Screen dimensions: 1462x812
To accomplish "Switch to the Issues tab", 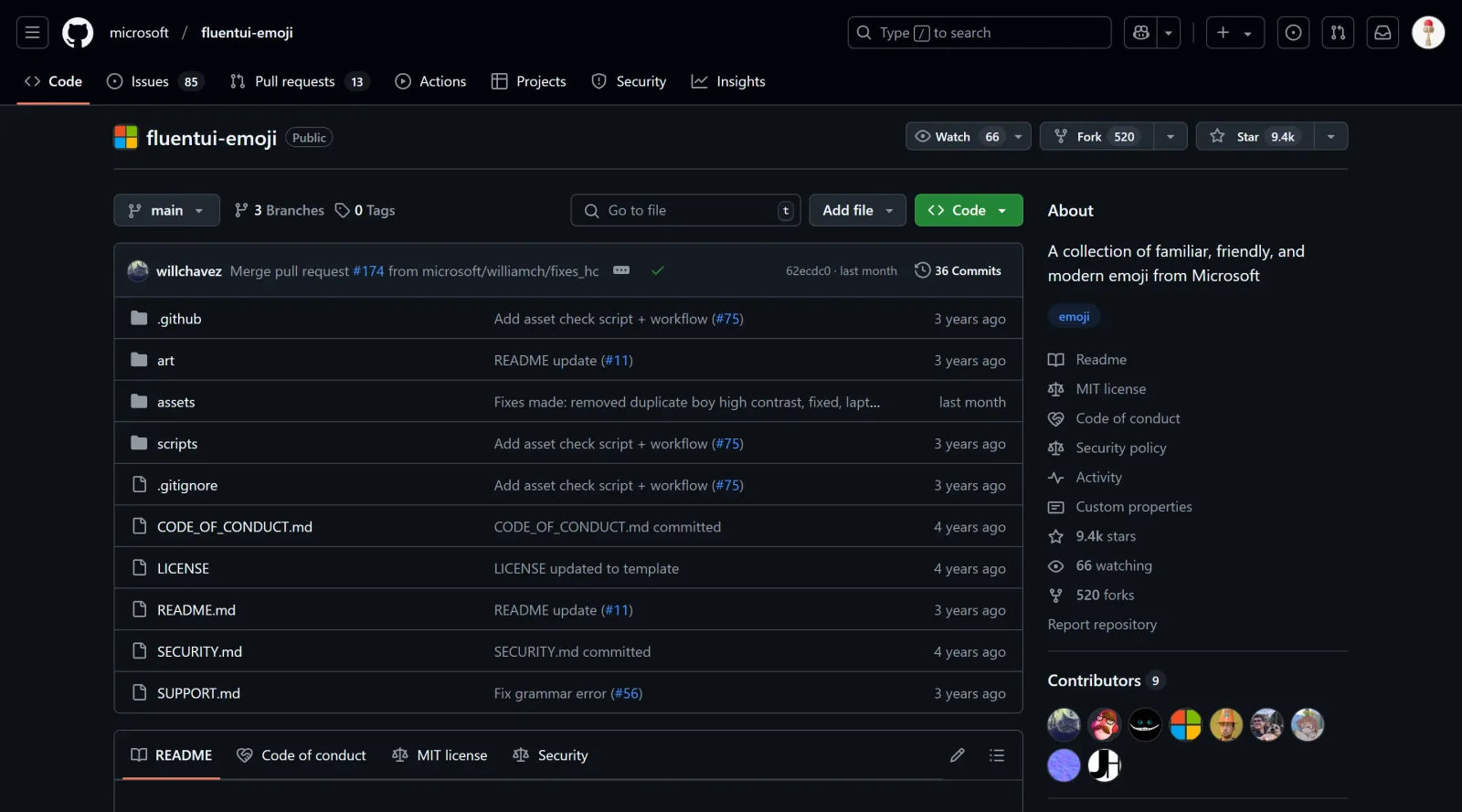I will pos(155,81).
